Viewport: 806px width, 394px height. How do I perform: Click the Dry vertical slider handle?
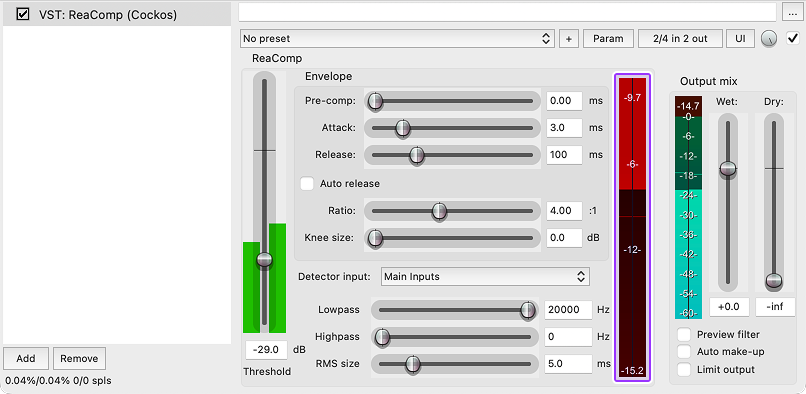pos(774,281)
